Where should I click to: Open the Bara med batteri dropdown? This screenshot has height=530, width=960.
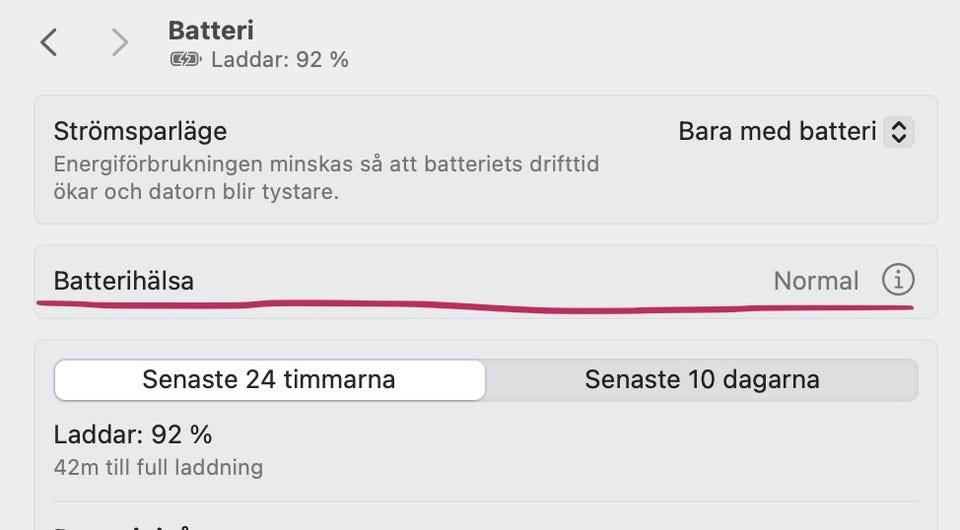point(777,131)
